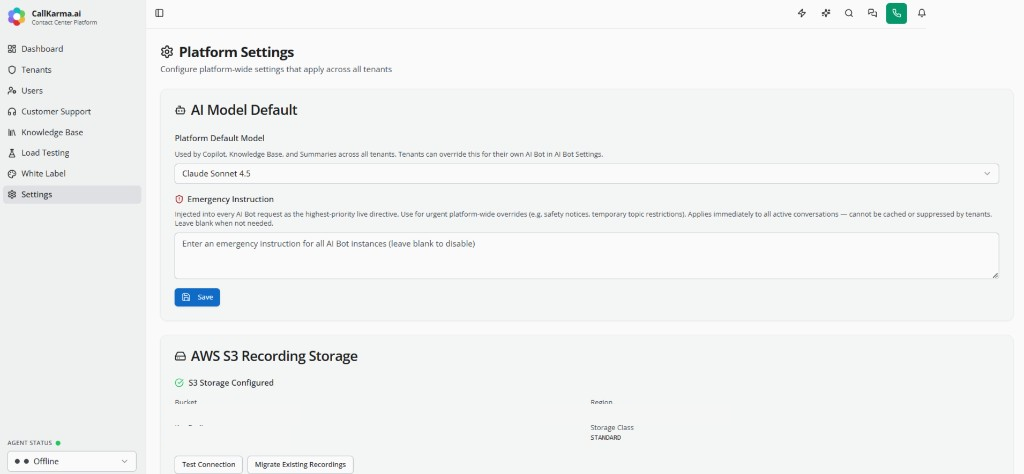The image size is (1024, 474).
Task: Open White Label page
Action: coord(72,174)
